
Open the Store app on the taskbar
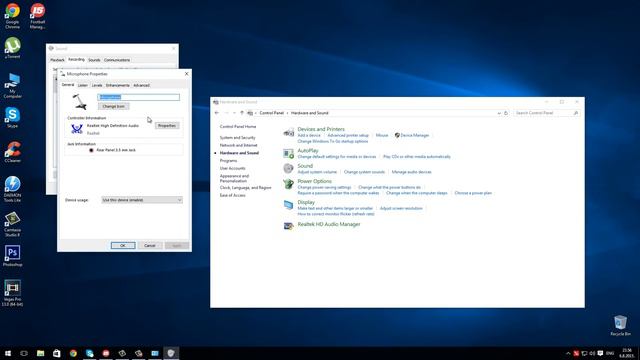point(57,353)
